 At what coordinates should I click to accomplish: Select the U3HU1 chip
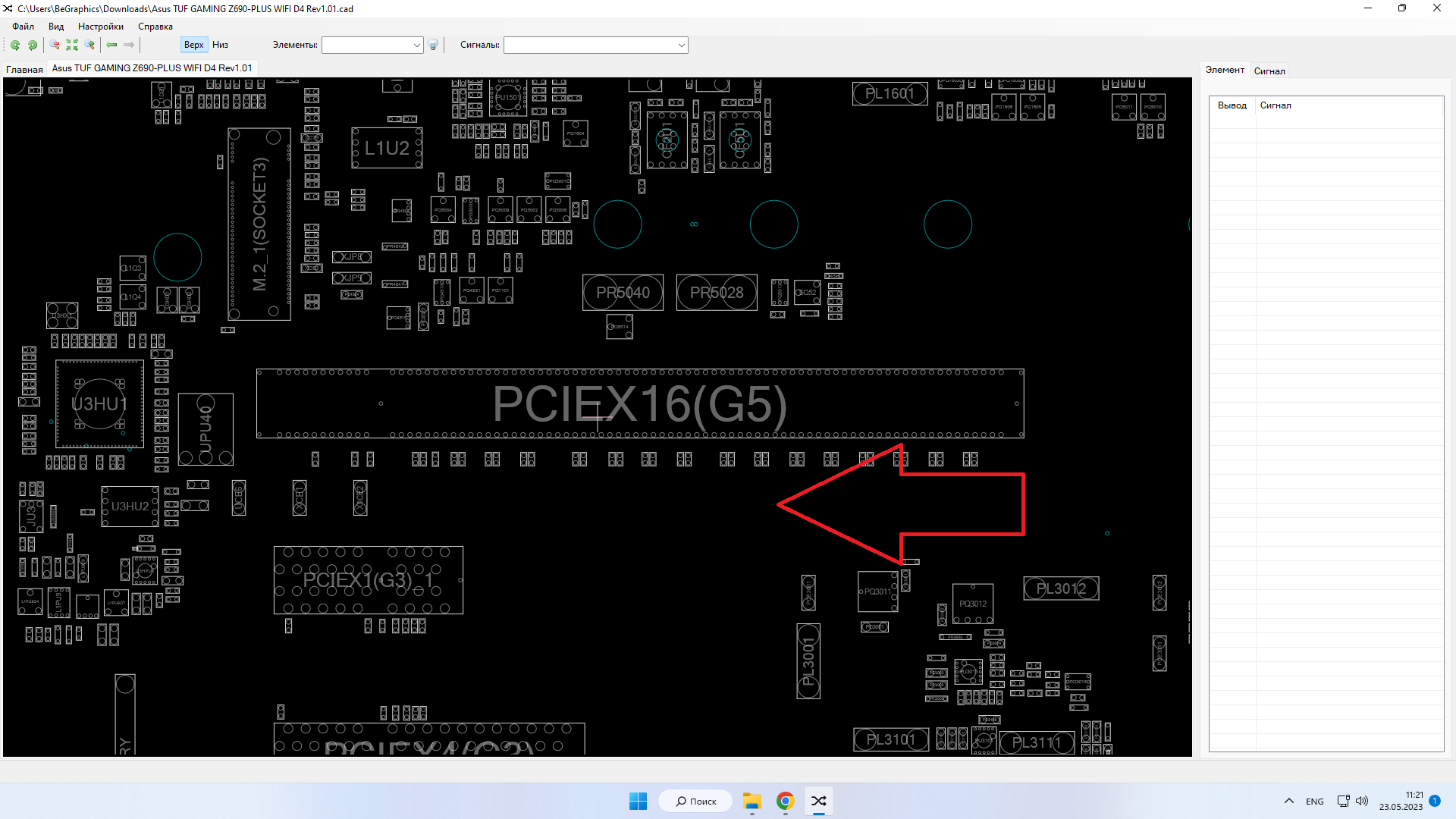99,403
